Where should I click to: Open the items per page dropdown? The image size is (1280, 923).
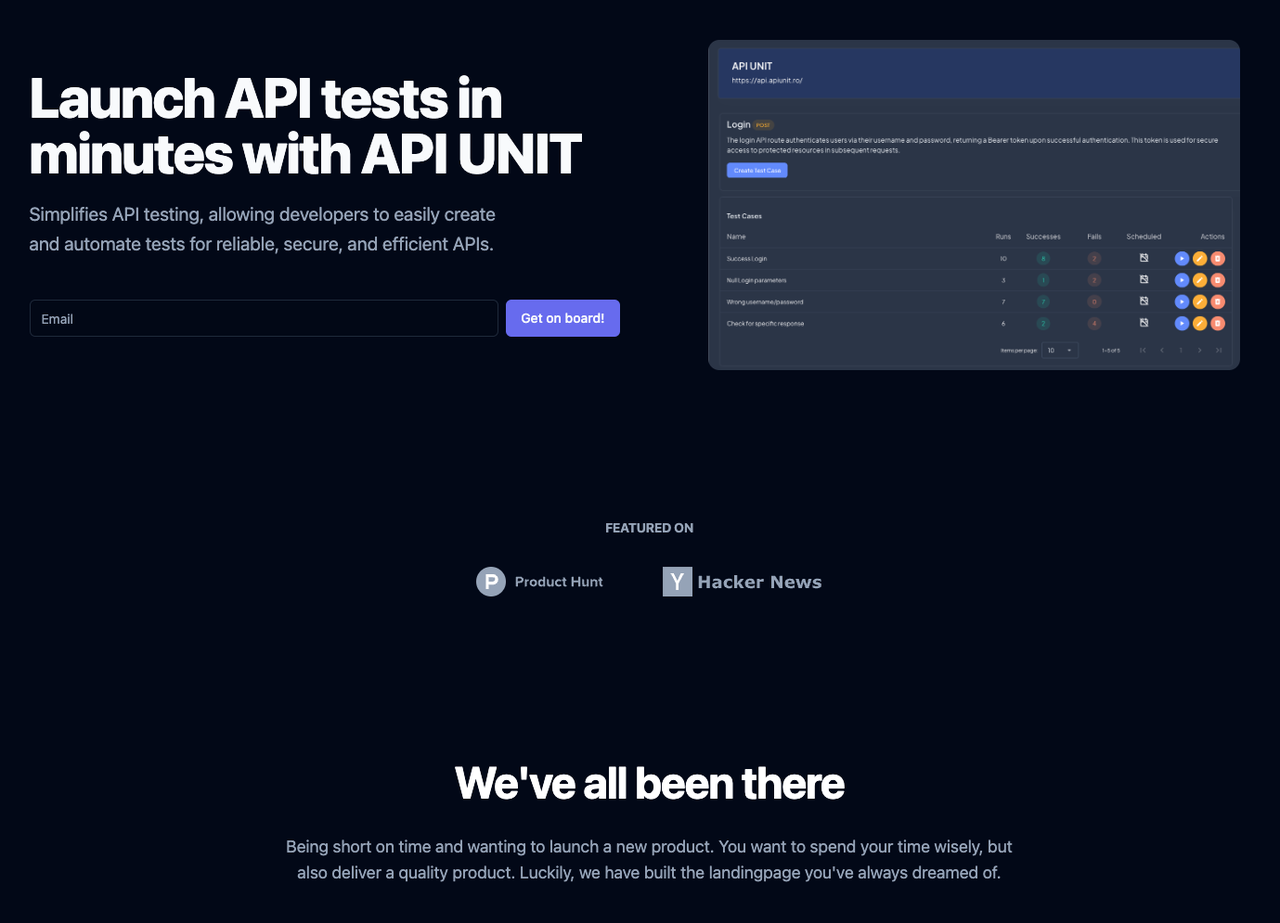tap(1059, 350)
